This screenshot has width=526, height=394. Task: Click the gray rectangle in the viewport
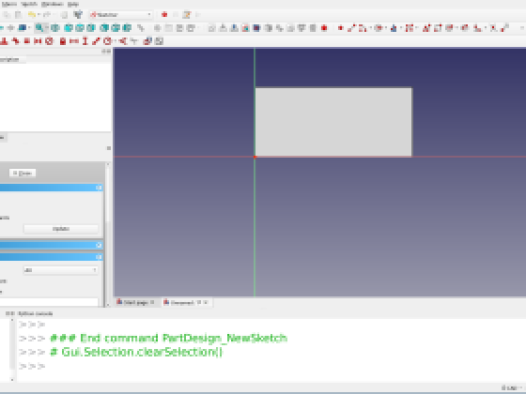point(333,122)
